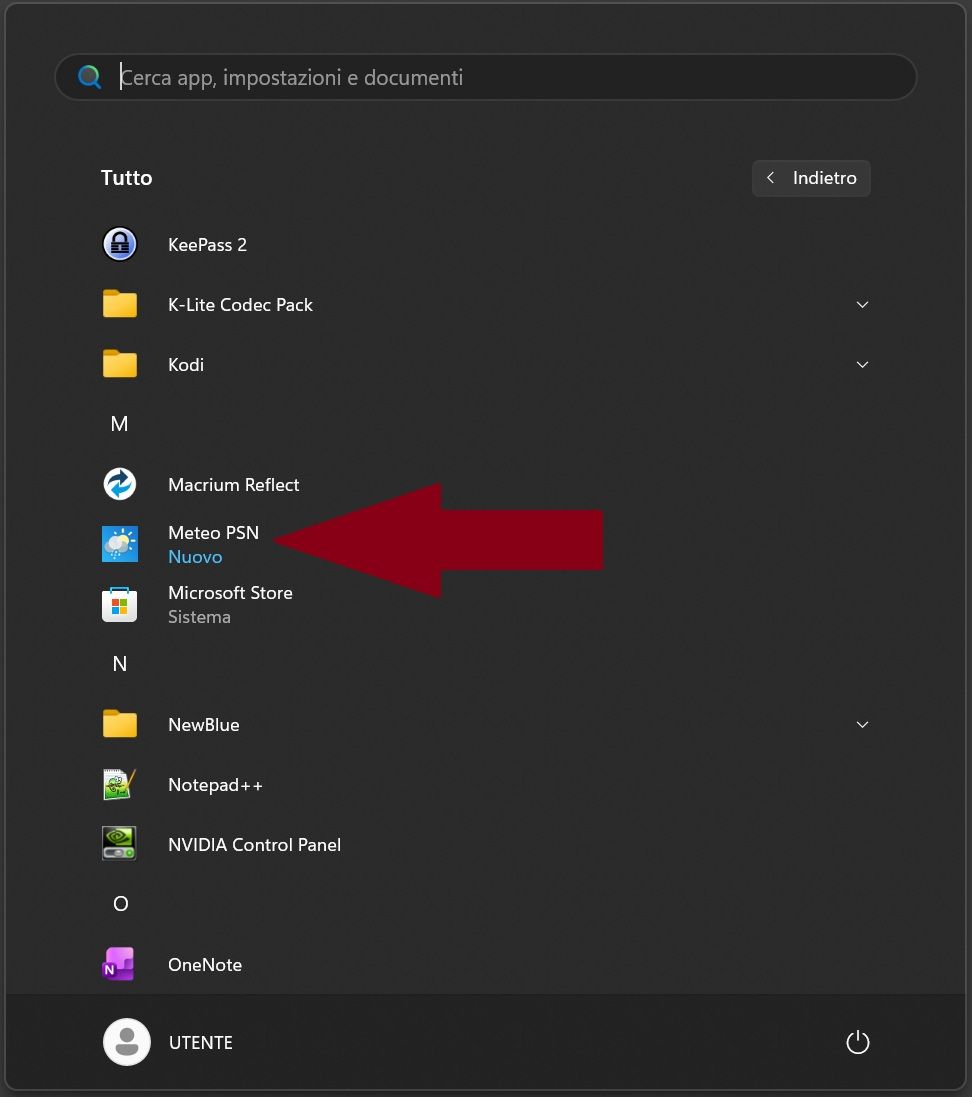Screen dimensions: 972x1097
Task: Launch Macrium Reflect app icon
Action: 120,484
